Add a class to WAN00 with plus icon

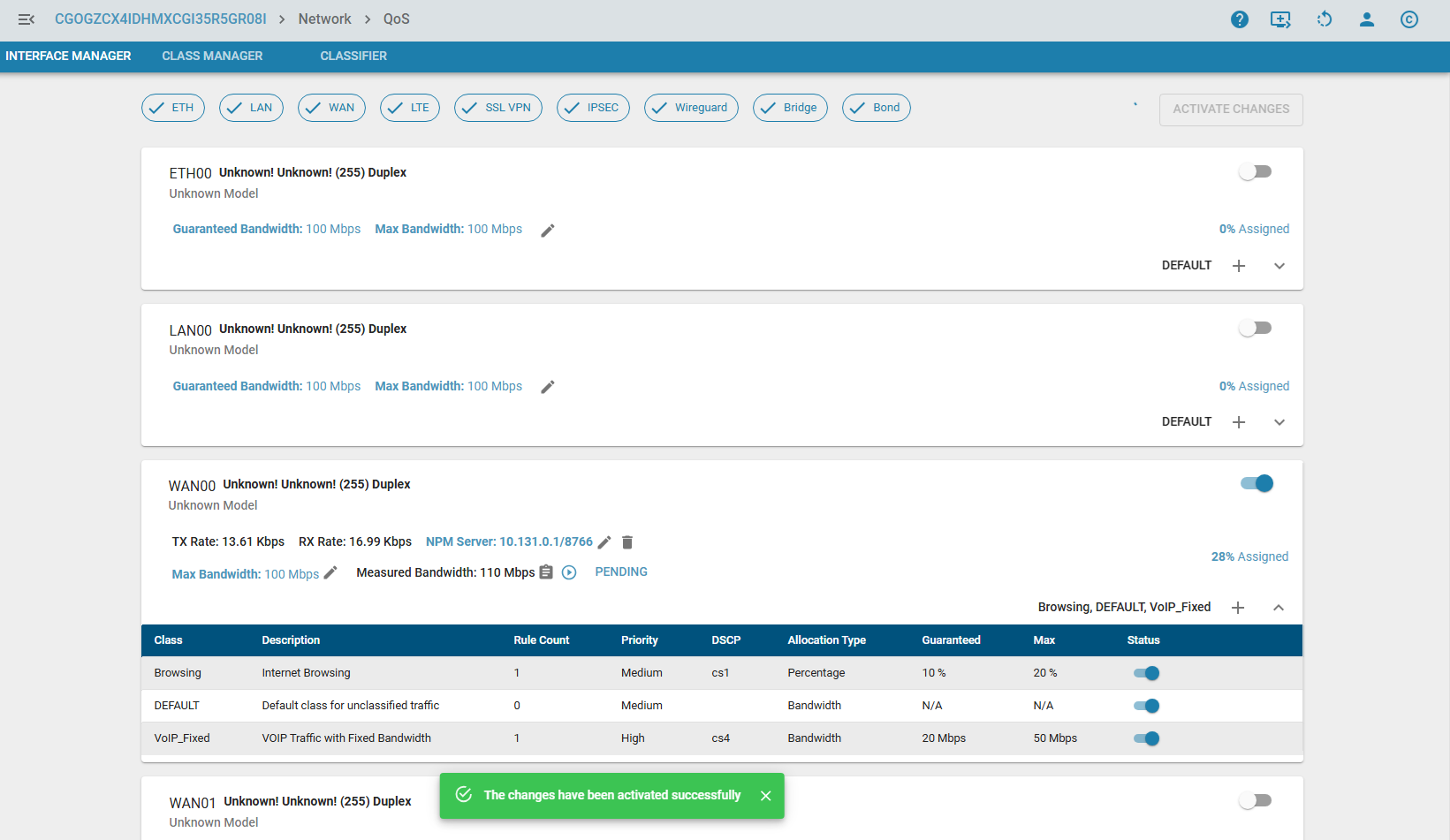click(1238, 608)
